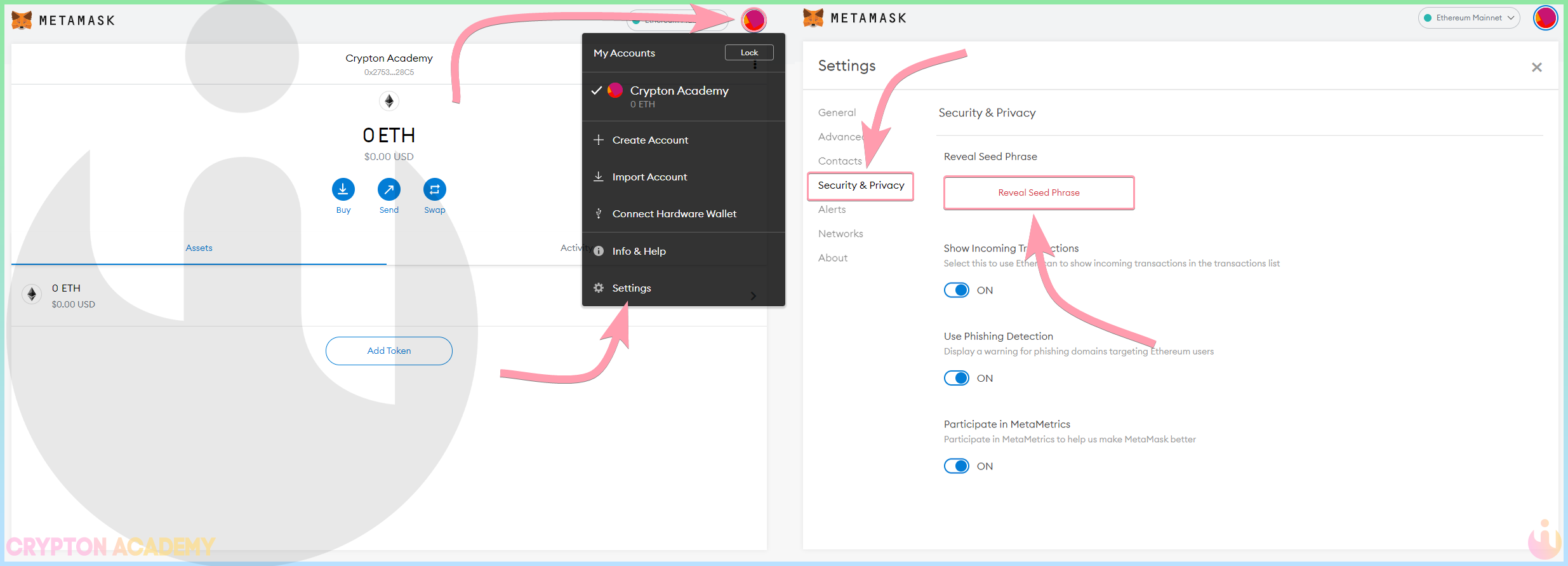Screen dimensions: 1568x566
Task: Click the Settings gear in accounts menu
Action: (x=599, y=288)
